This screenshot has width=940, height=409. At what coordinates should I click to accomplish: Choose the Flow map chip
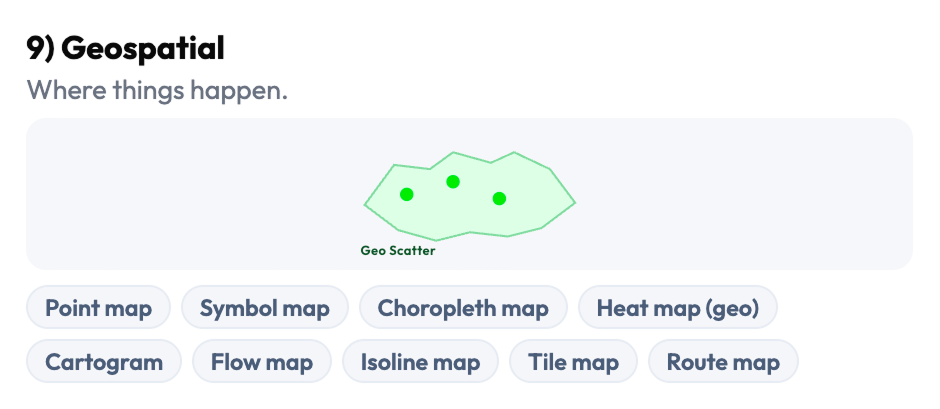click(262, 362)
